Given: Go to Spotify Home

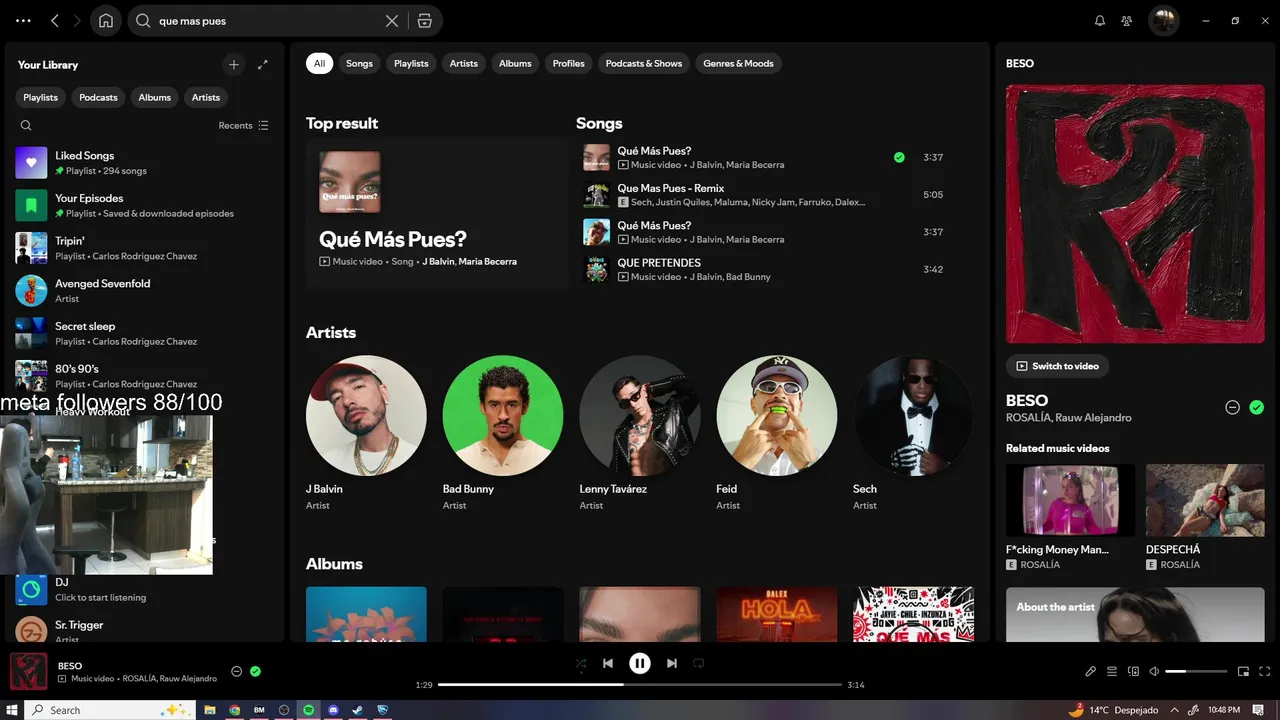Looking at the screenshot, I should coord(106,21).
